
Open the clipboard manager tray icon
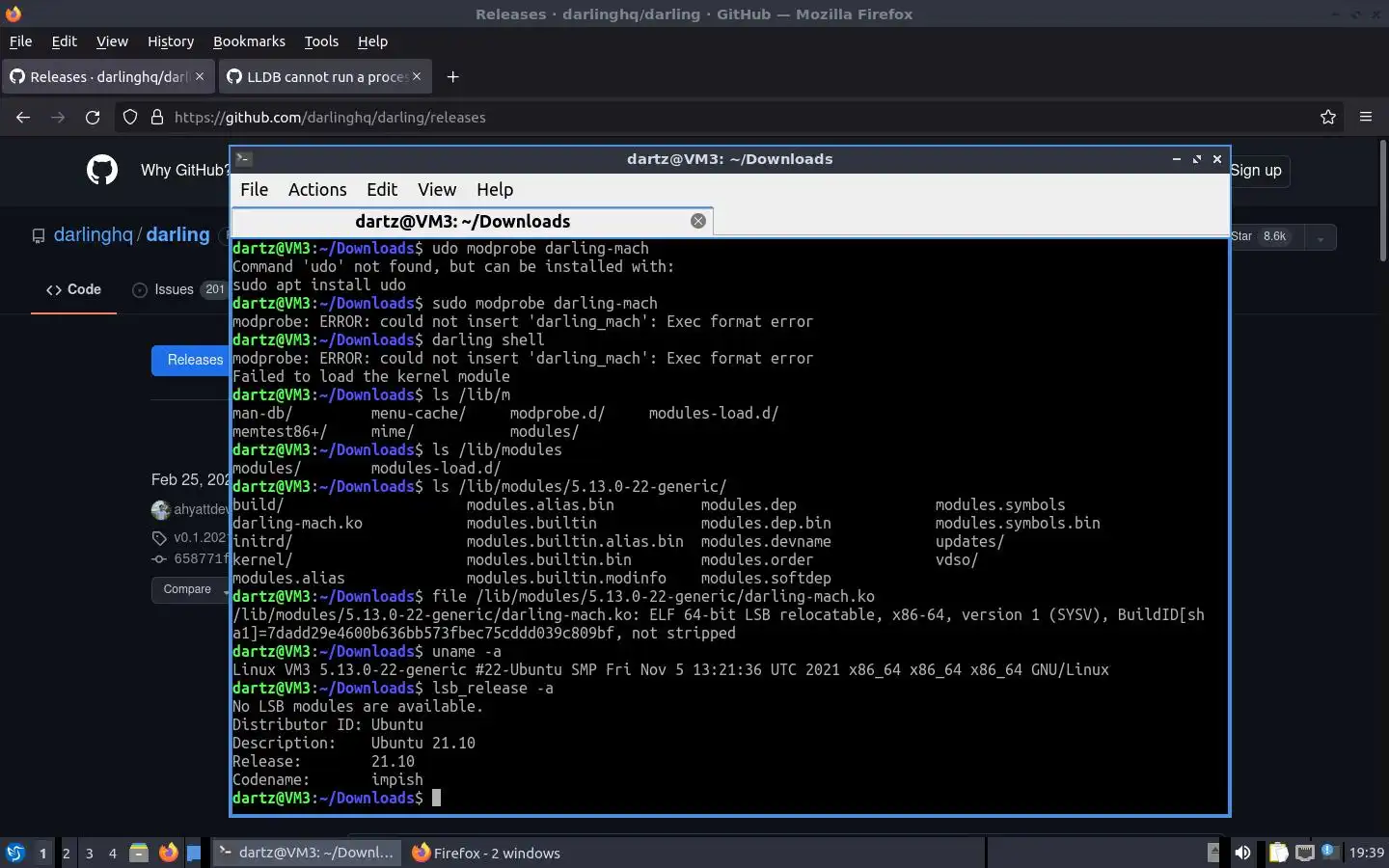[x=1278, y=853]
